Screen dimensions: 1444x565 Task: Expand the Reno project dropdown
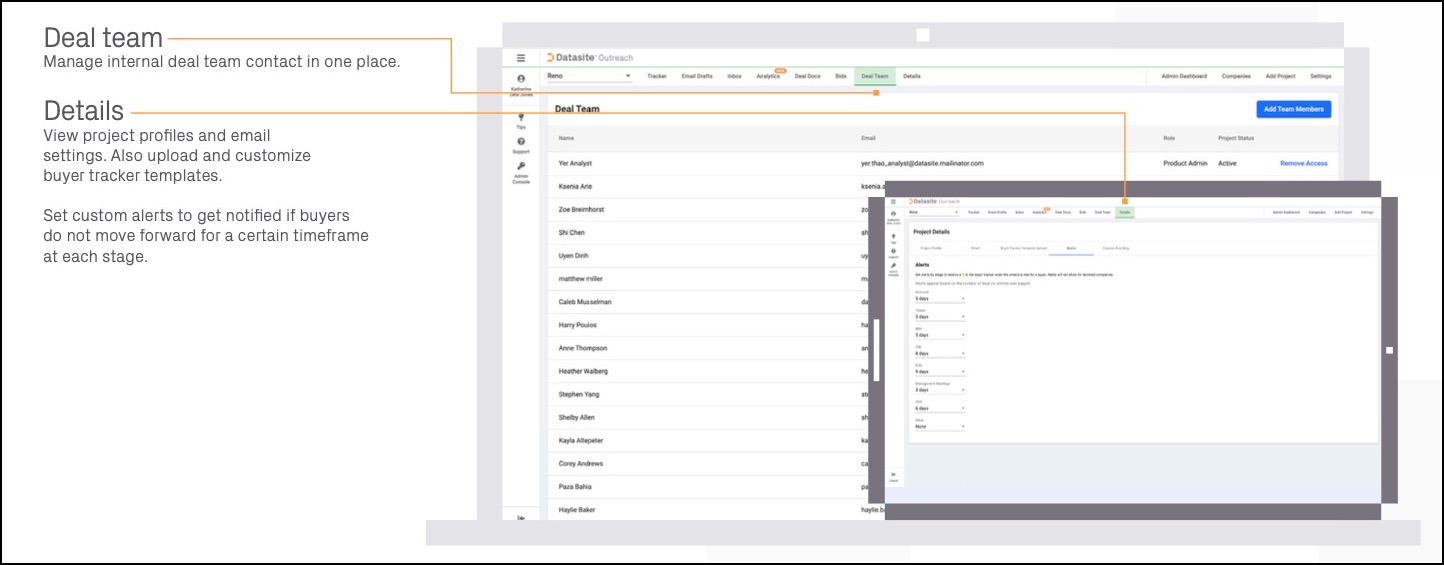(589, 76)
